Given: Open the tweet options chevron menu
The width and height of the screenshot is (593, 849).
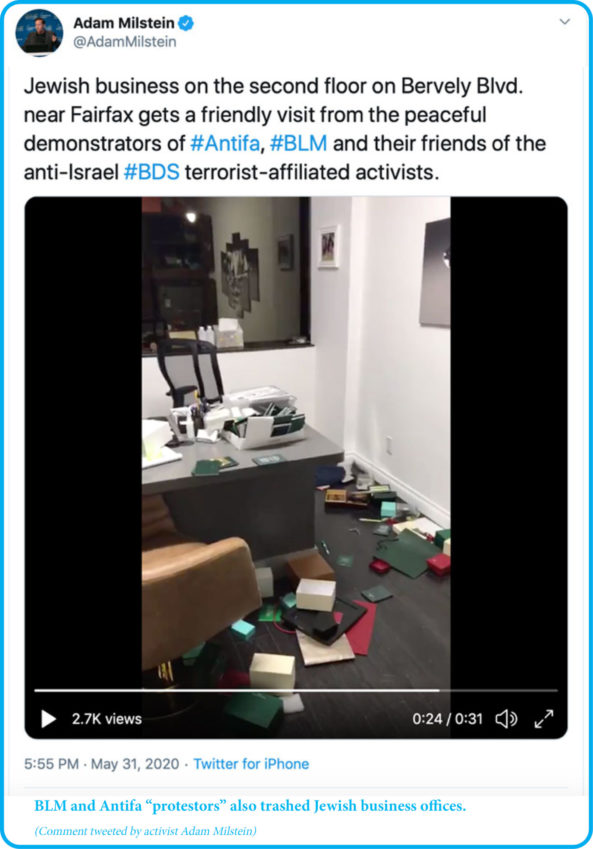Looking at the screenshot, I should click(565, 22).
